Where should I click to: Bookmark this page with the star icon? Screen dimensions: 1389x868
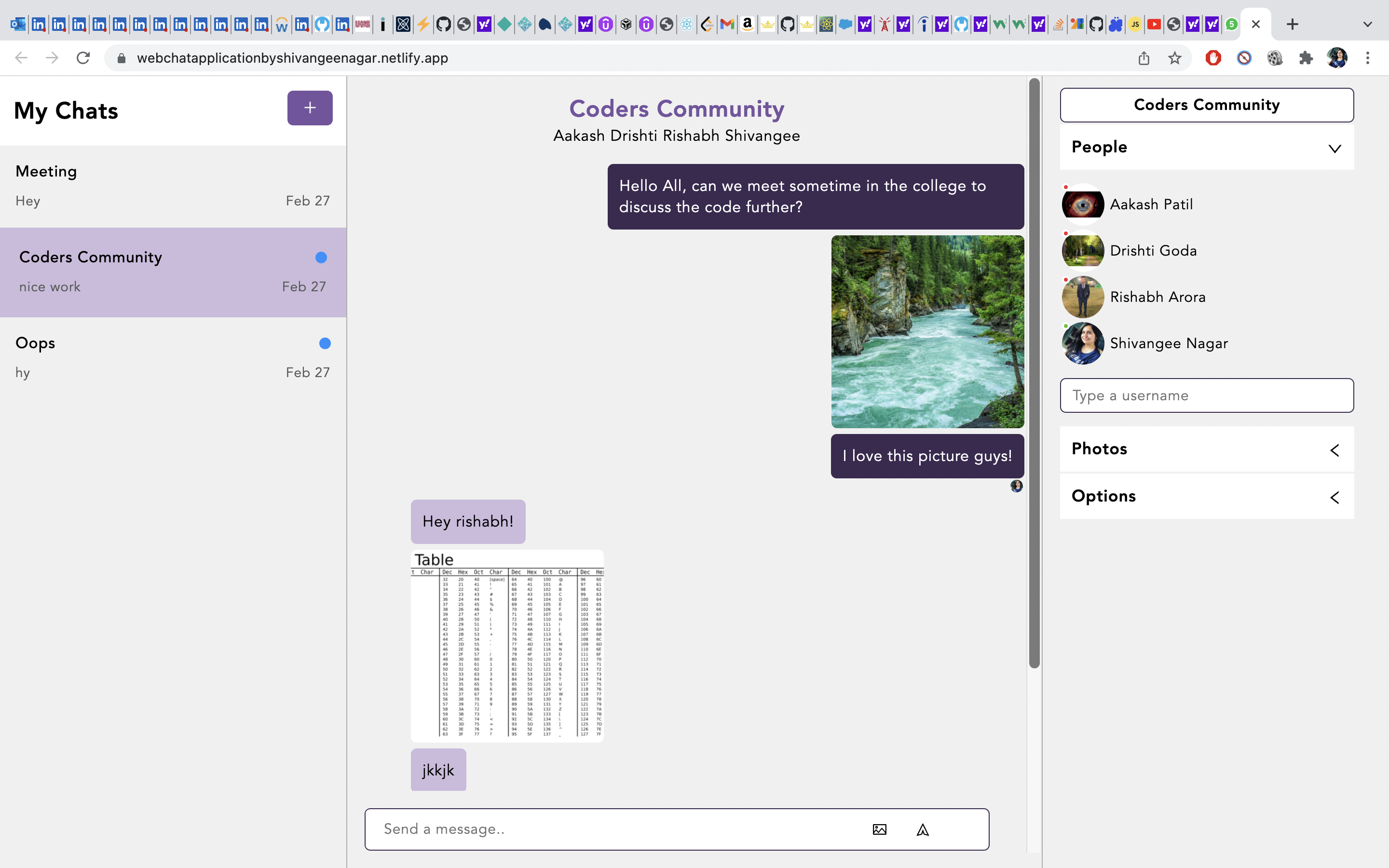pos(1175,58)
